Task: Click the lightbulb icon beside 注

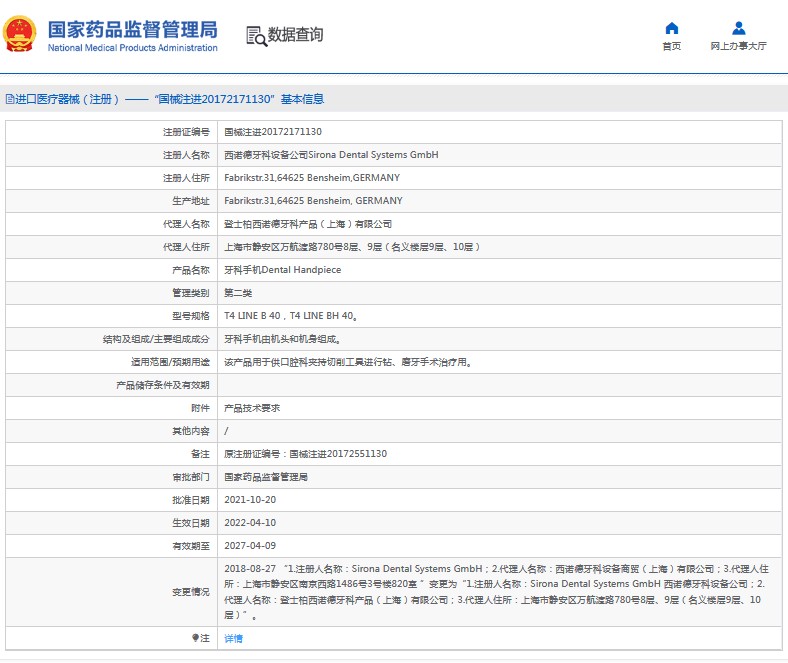Action: pos(196,637)
